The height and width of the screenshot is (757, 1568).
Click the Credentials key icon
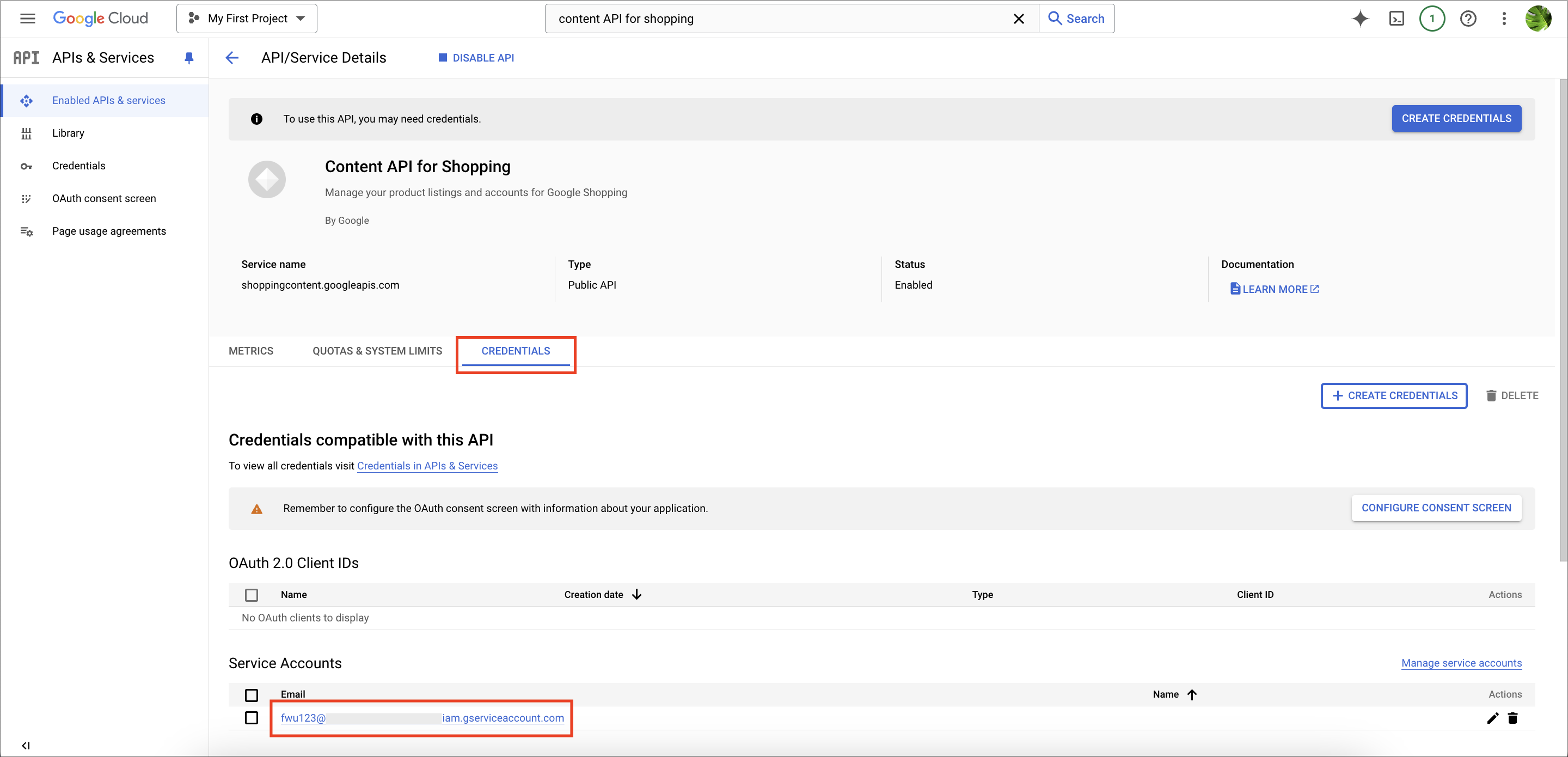coord(26,166)
